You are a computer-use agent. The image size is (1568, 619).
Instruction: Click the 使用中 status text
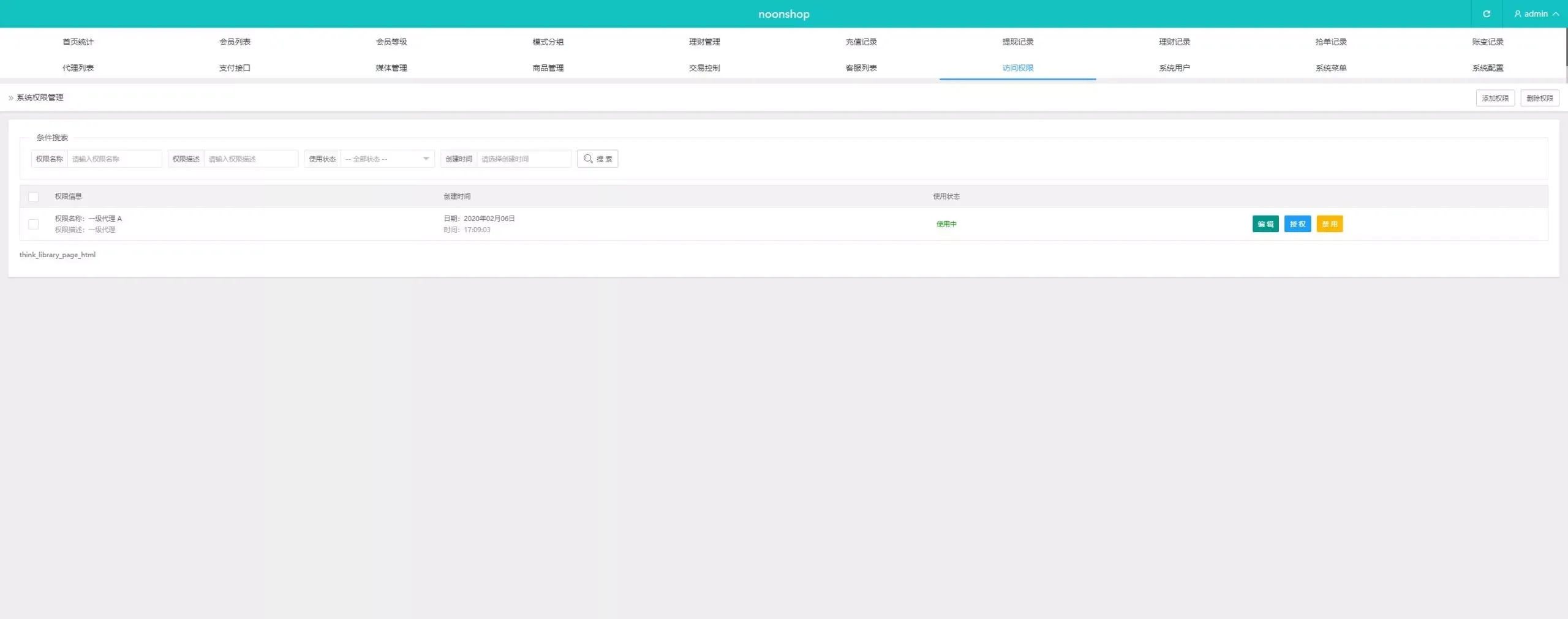coord(946,224)
